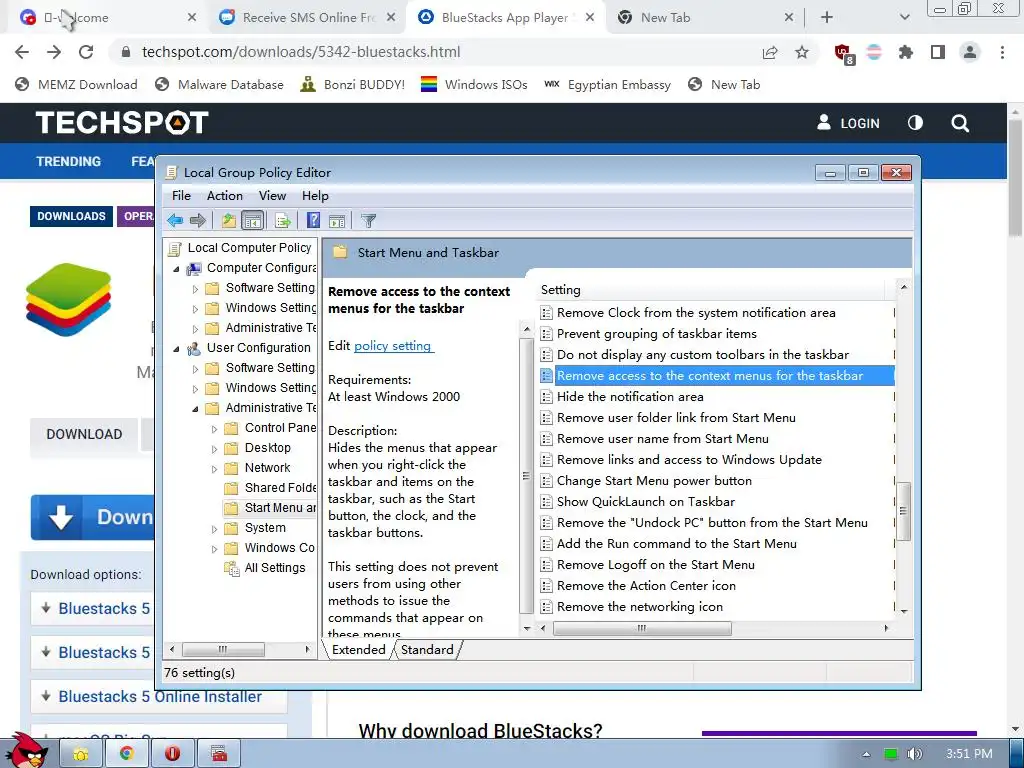
Task: Click the Export List toolbar icon
Action: (x=283, y=221)
